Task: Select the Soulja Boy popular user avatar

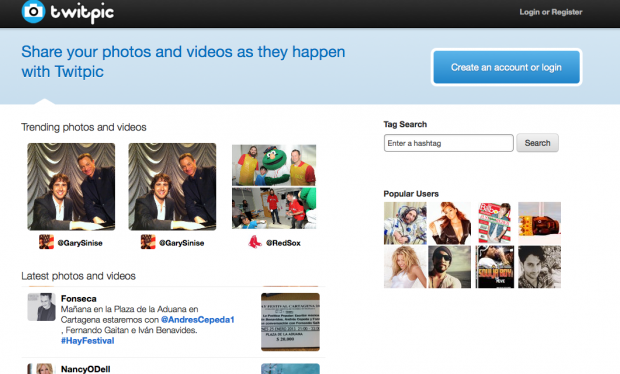Action: coord(495,267)
